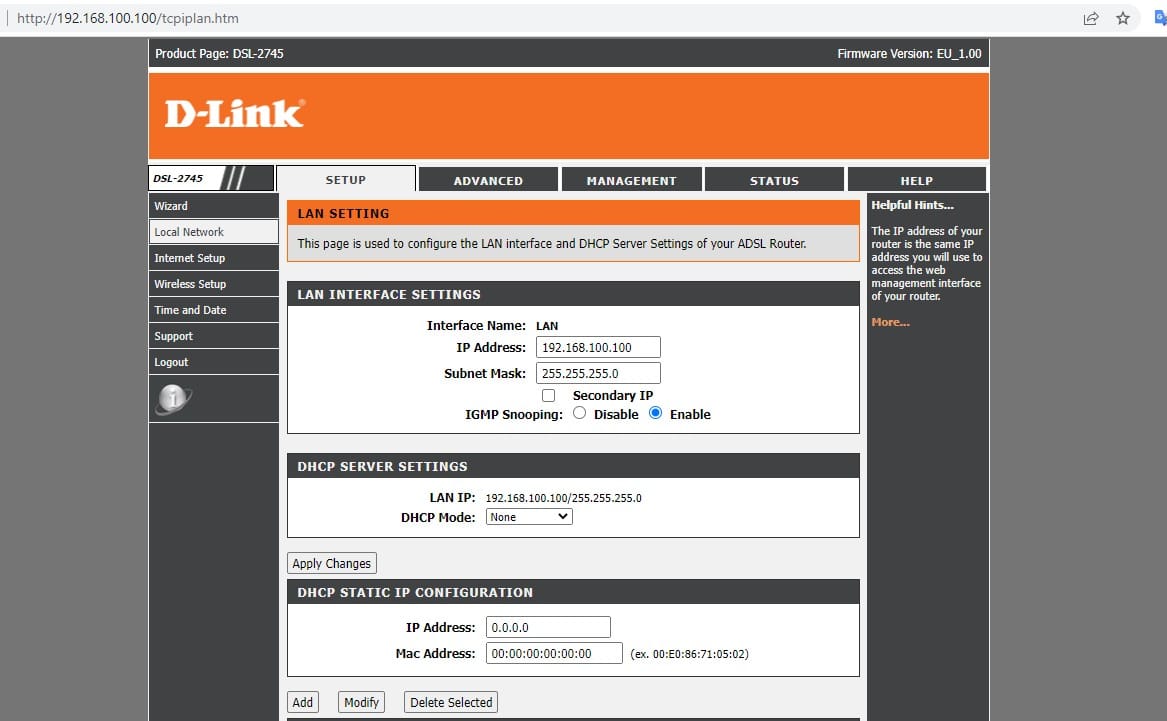
Task: View the STATUS tab
Action: (774, 179)
